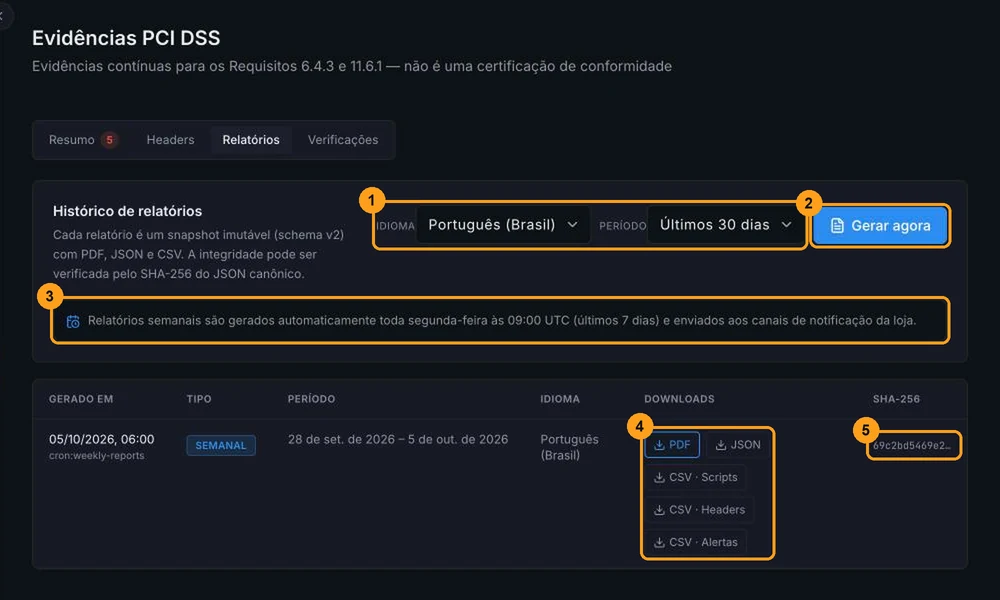The height and width of the screenshot is (600, 1000).
Task: Download CSV · Alertas file
Action: point(695,542)
